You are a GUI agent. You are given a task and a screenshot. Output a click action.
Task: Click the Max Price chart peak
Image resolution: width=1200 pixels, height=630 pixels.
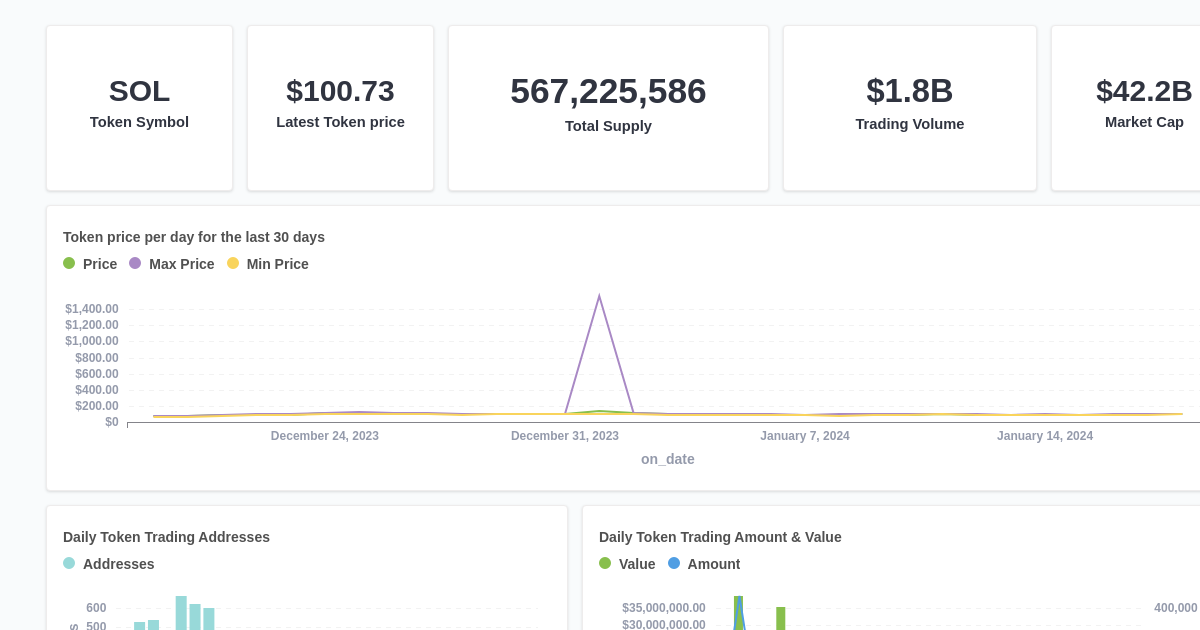(599, 295)
